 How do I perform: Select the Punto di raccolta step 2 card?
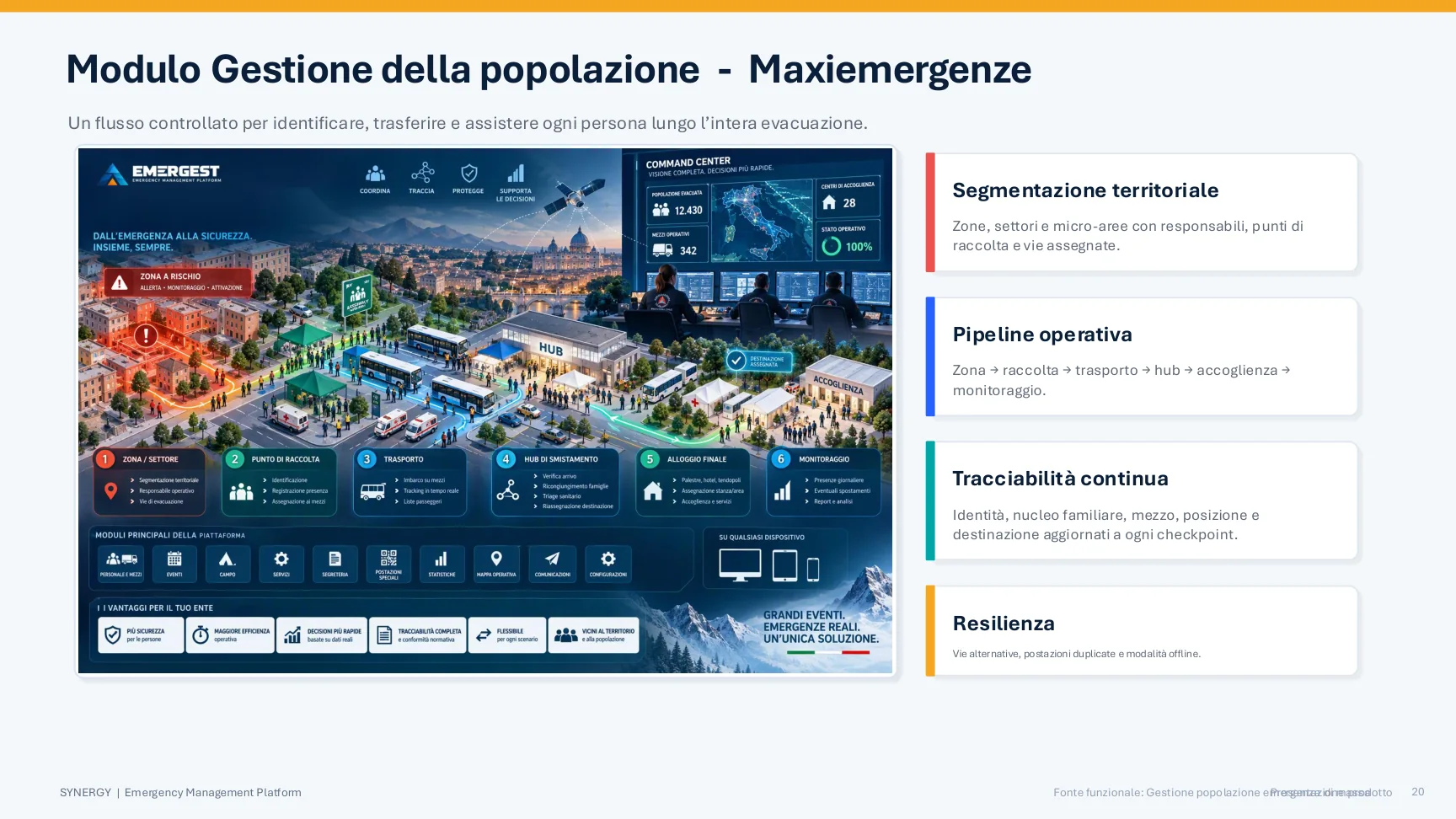279,482
